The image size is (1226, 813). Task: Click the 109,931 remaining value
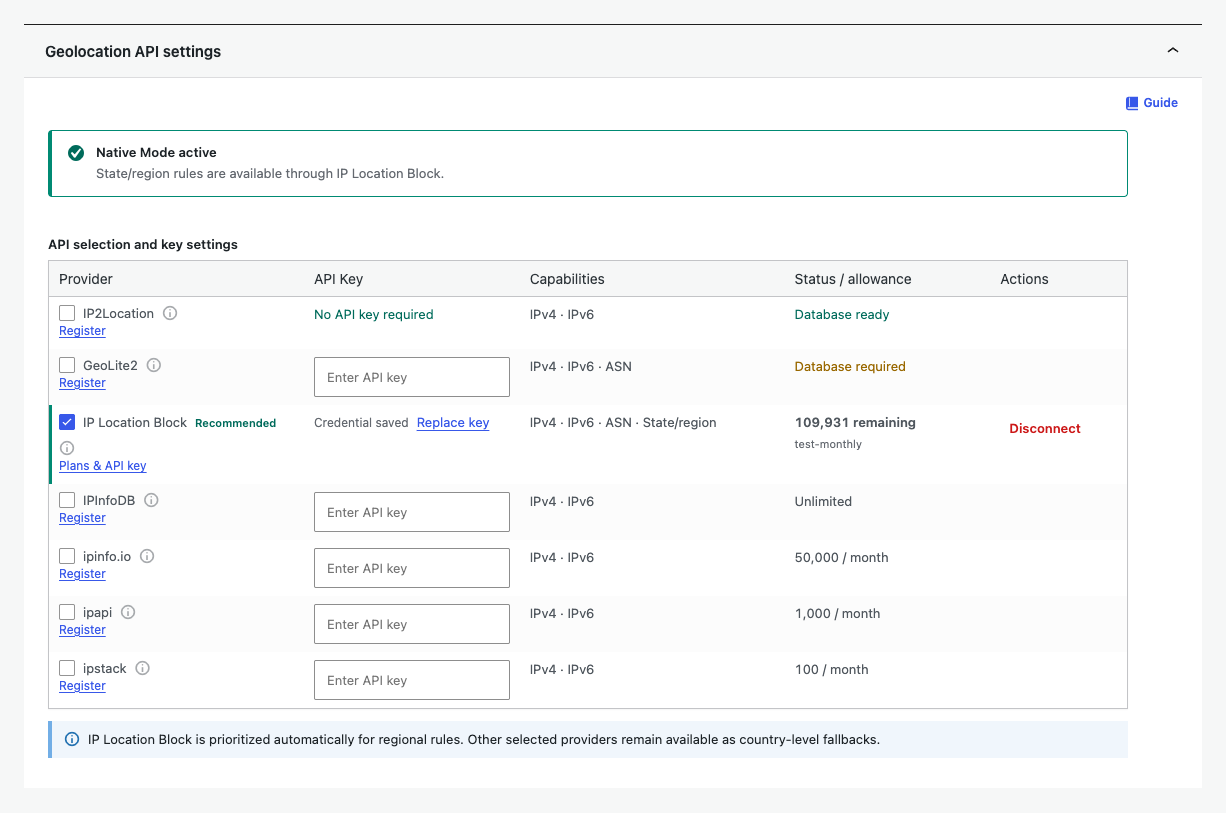point(855,422)
